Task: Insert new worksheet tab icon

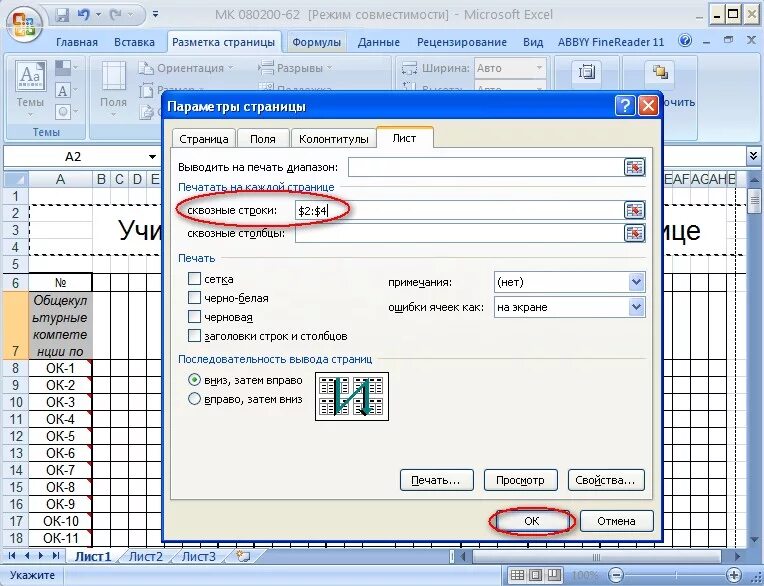Action: point(243,556)
